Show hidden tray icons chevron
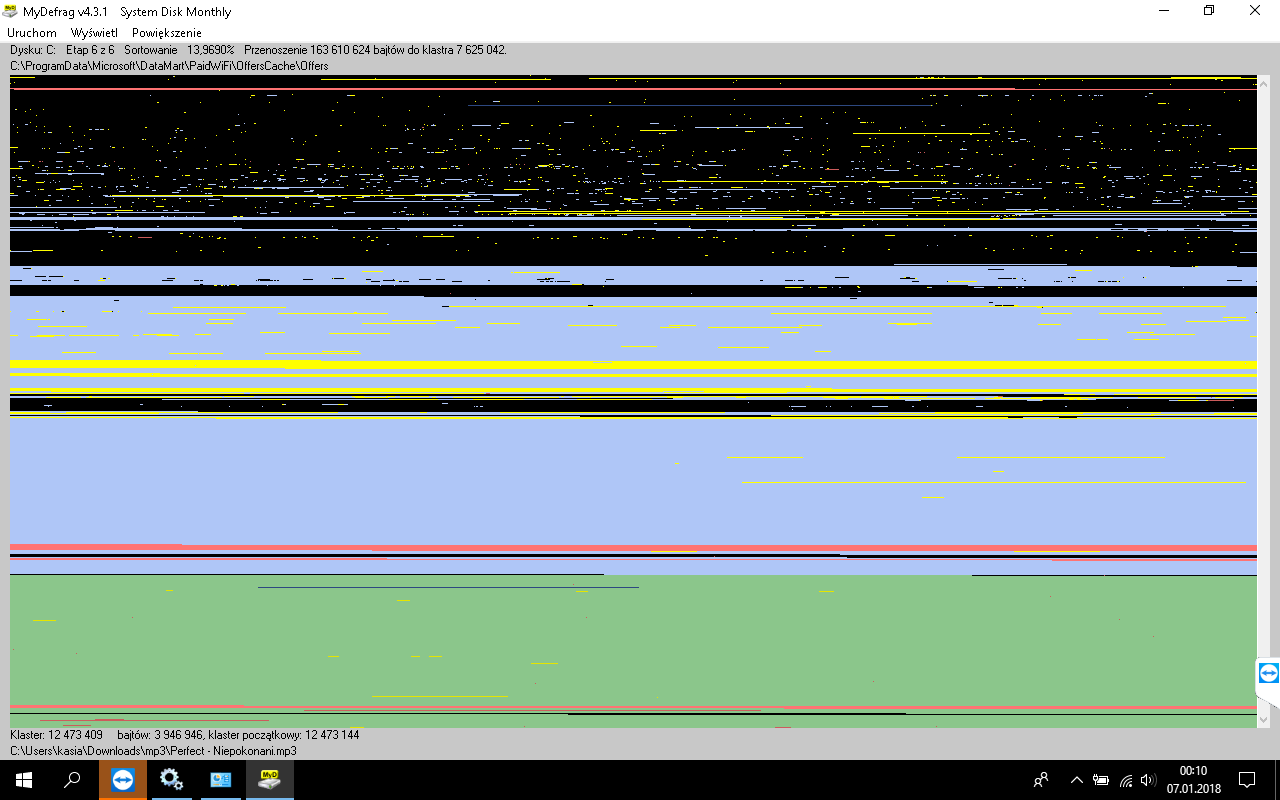 point(1076,780)
